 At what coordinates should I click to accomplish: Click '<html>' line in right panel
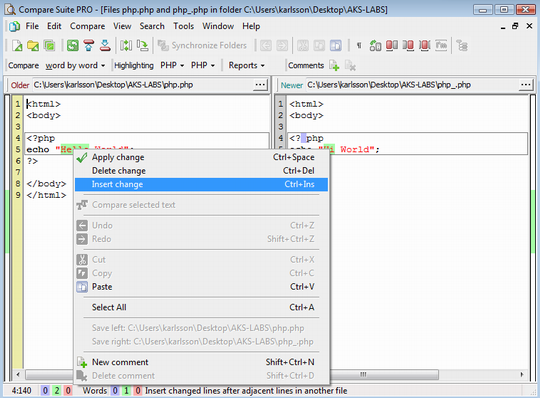(307, 104)
